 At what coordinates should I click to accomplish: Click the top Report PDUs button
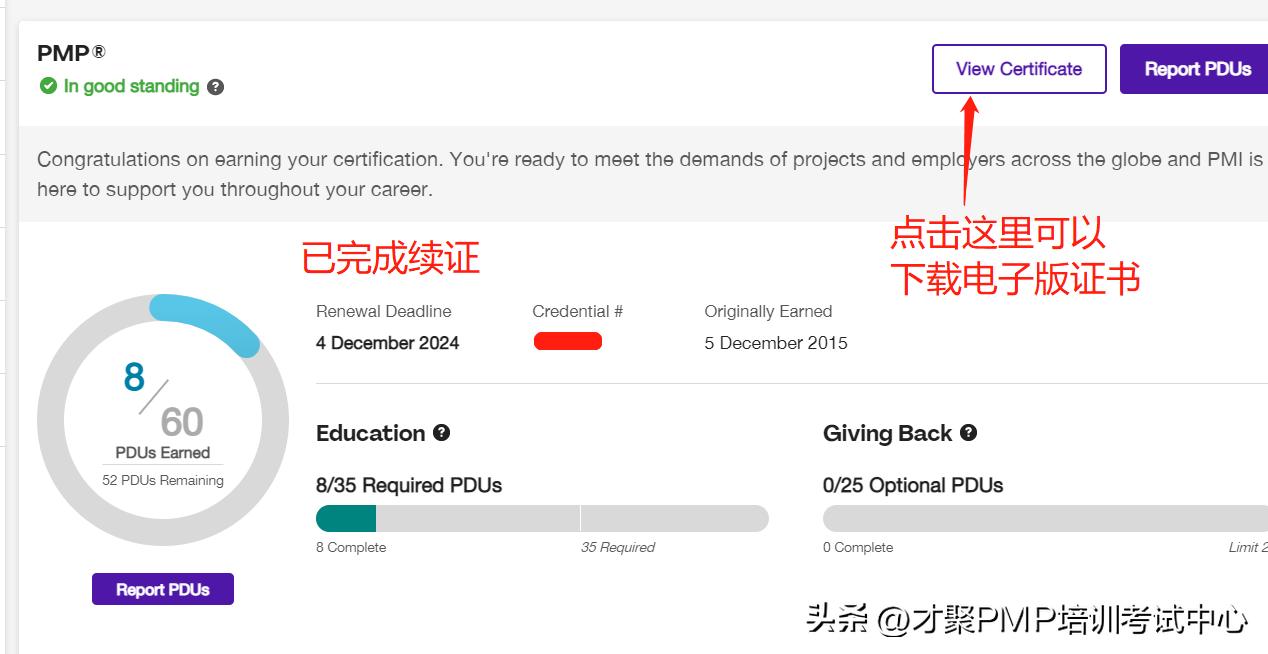pyautogui.click(x=1199, y=69)
